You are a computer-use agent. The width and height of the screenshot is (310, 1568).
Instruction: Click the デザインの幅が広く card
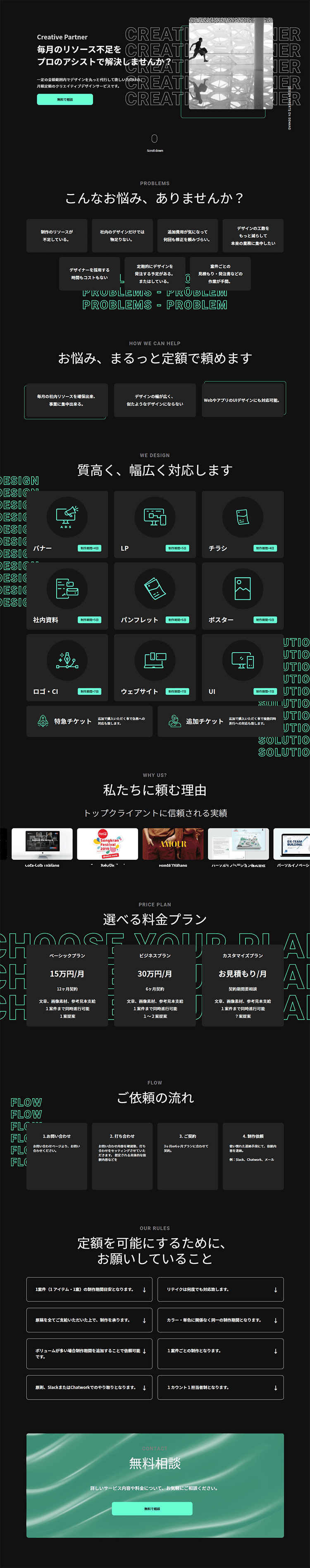point(155,400)
